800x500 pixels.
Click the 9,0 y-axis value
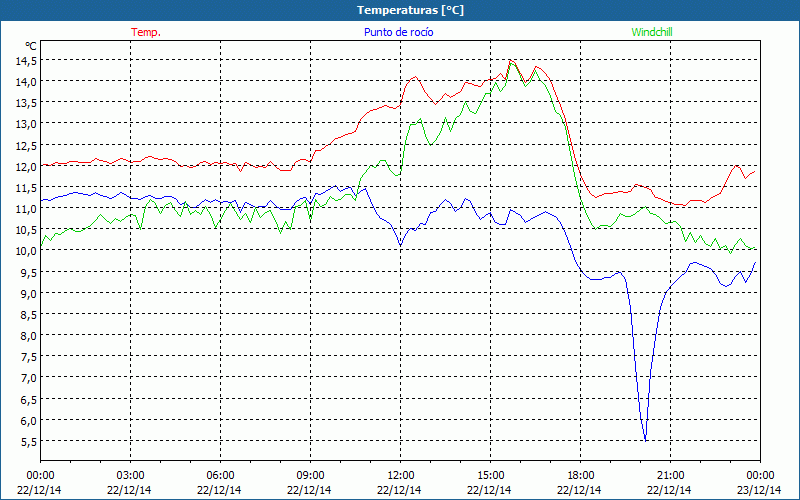click(29, 293)
